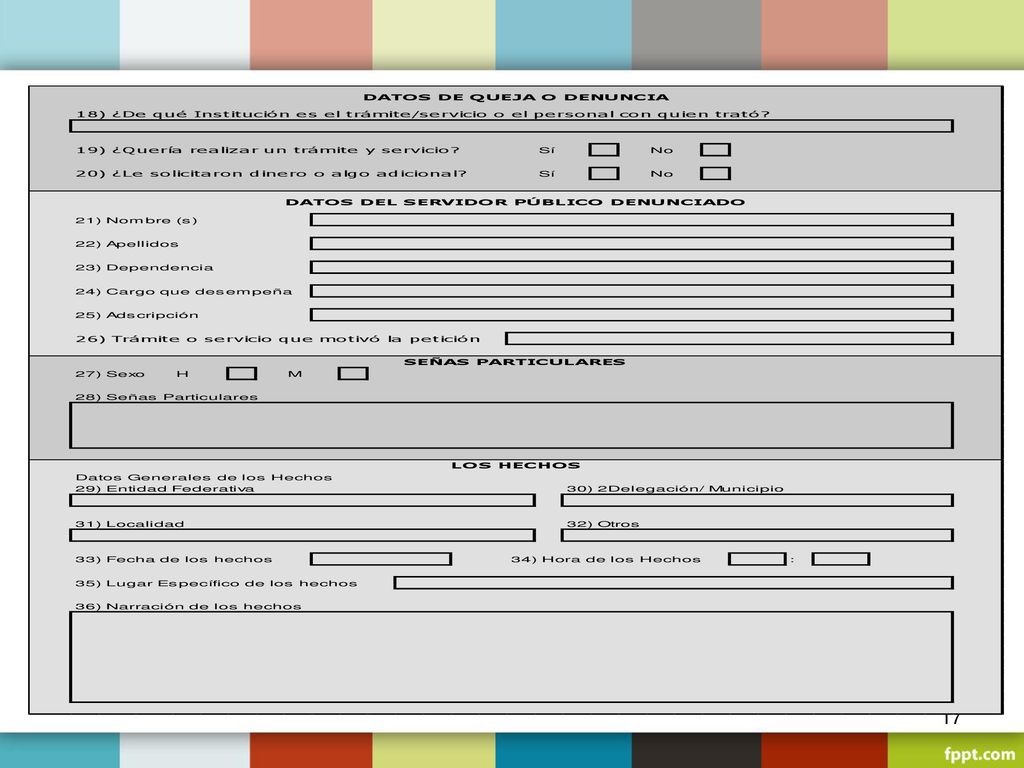Click the minutes box of Hora de los Hechos
This screenshot has width=1024, height=768.
pyautogui.click(x=840, y=559)
